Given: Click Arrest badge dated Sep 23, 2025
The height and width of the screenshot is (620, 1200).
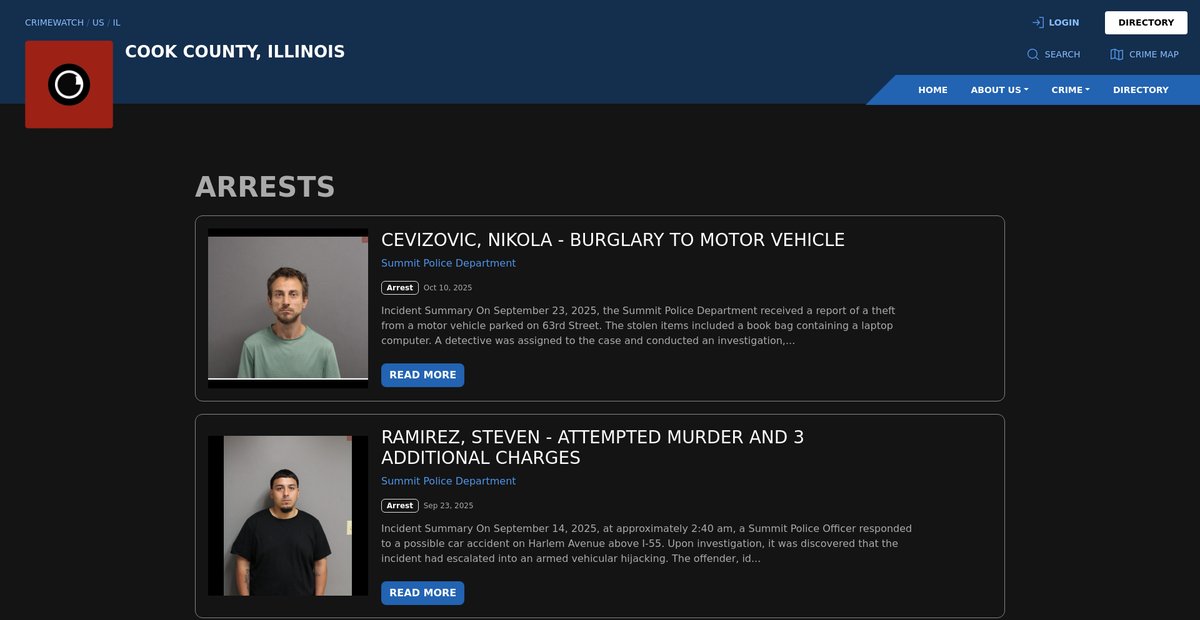Looking at the screenshot, I should 400,506.
